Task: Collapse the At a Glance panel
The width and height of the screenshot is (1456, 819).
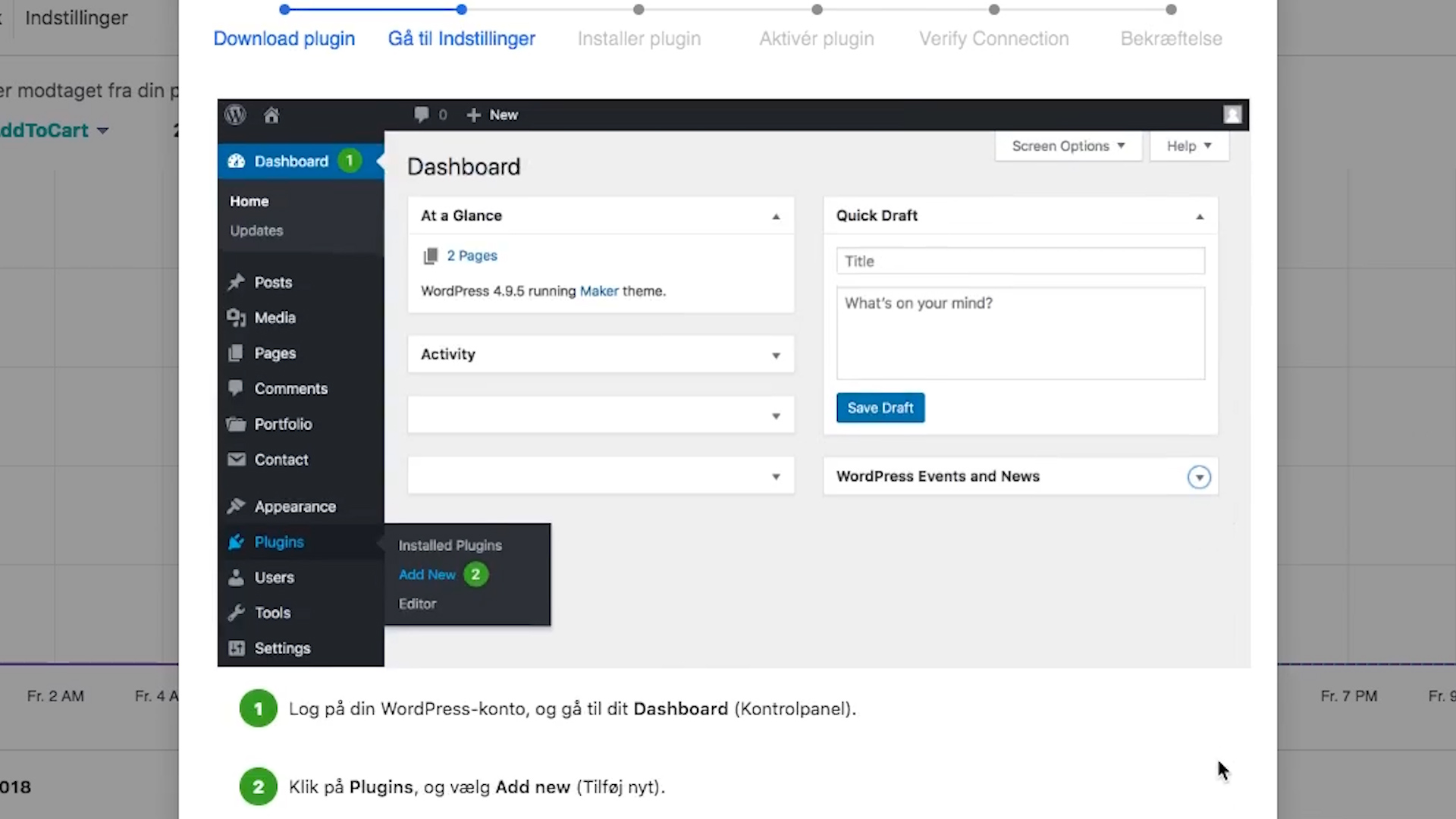Action: 776,217
